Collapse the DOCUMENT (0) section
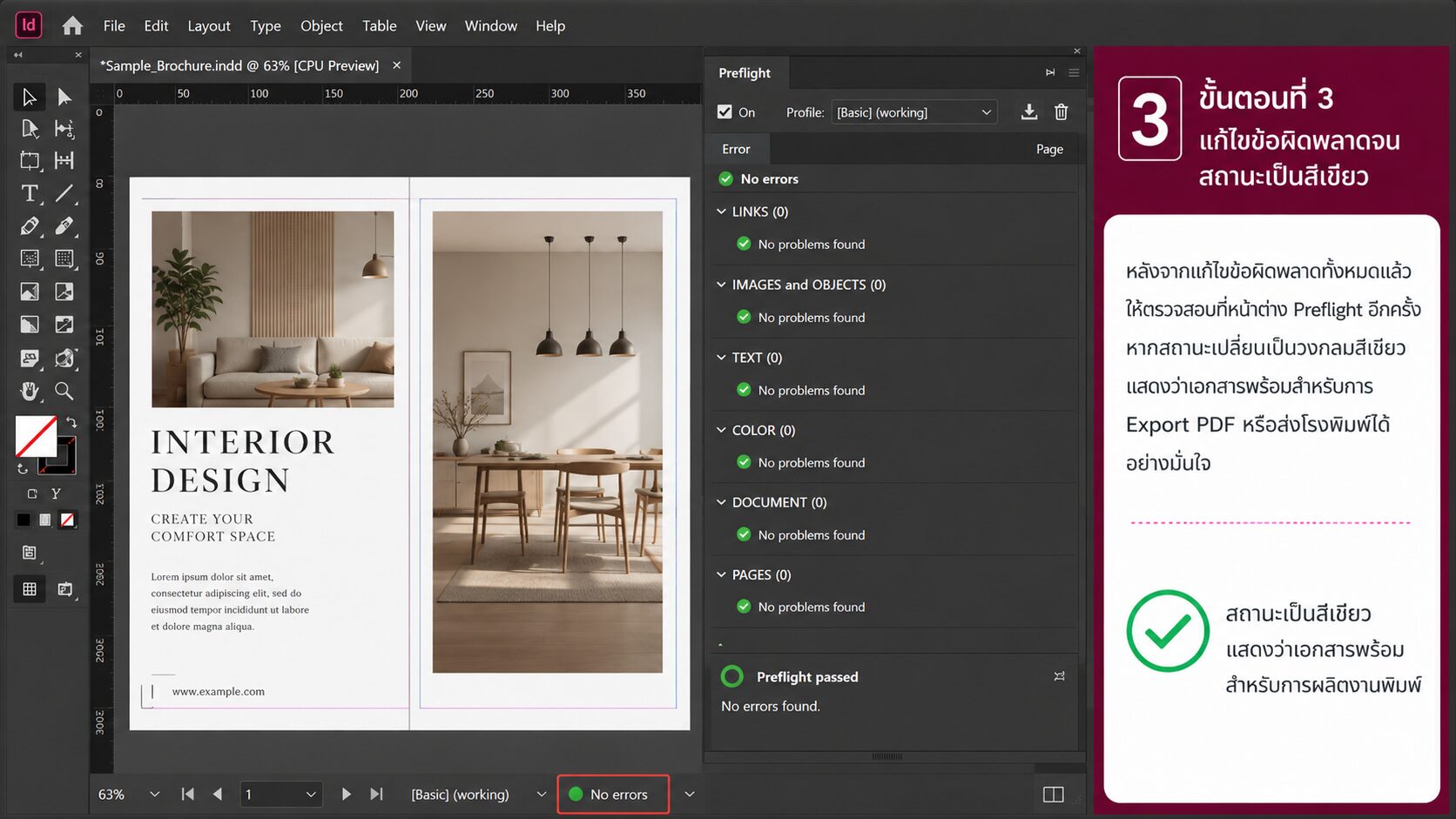Image resolution: width=1456 pixels, height=819 pixels. pyautogui.click(x=721, y=502)
